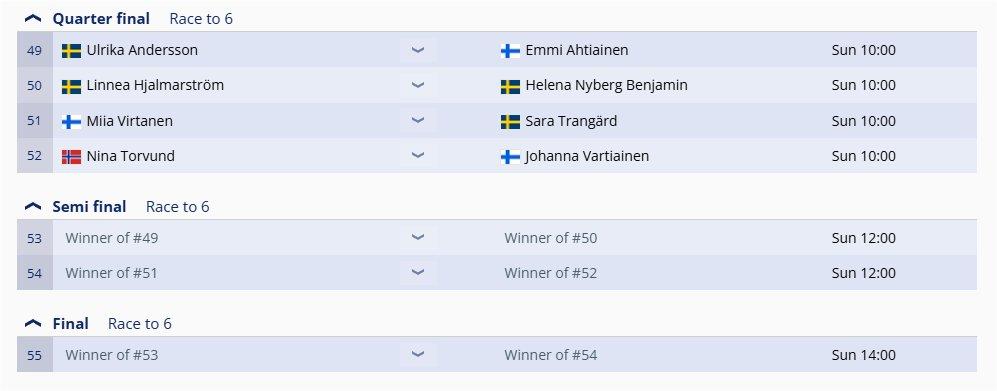Expand match 53 details chevron

[x=418, y=238]
